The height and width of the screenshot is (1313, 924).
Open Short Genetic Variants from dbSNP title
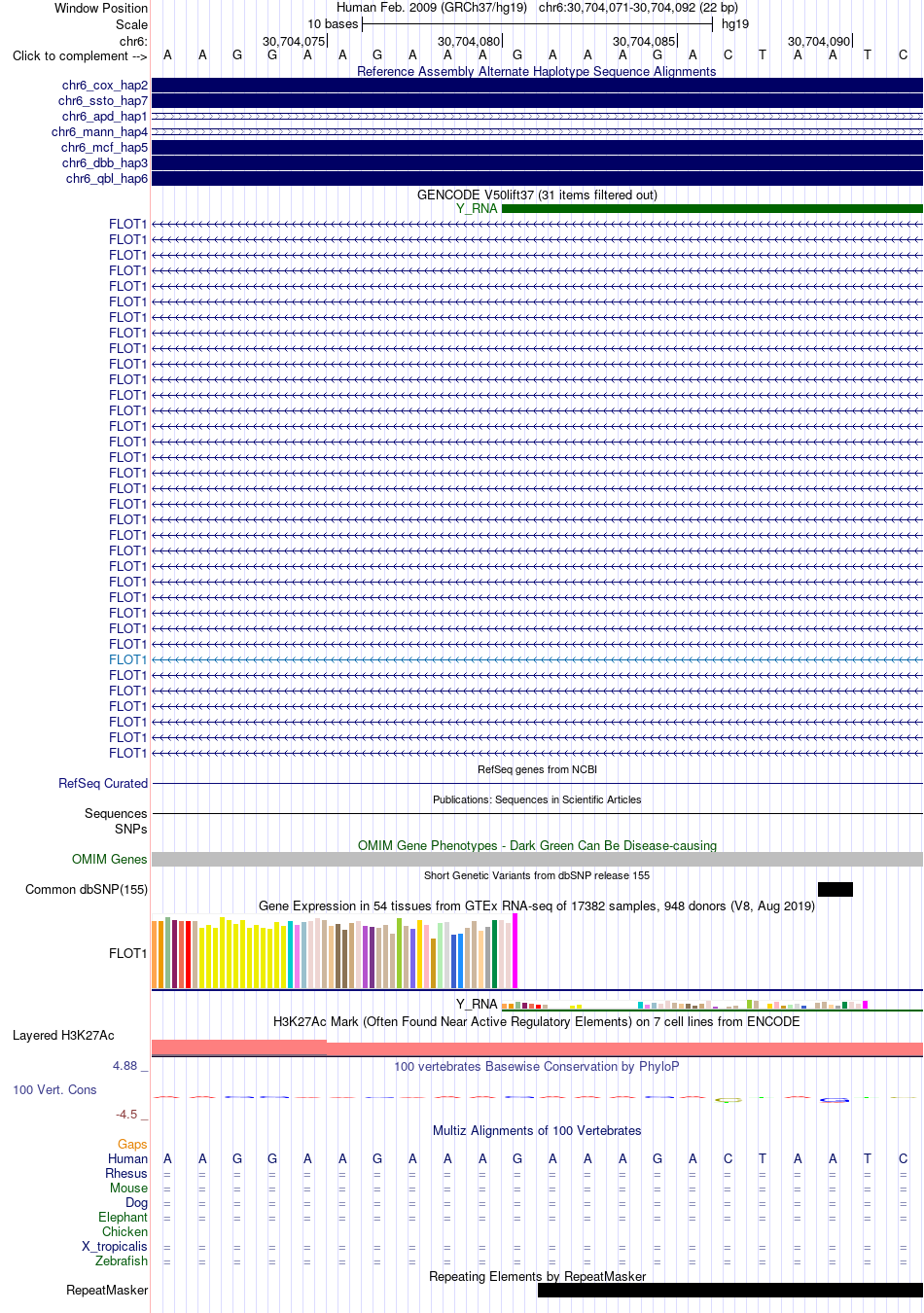pyautogui.click(x=537, y=875)
